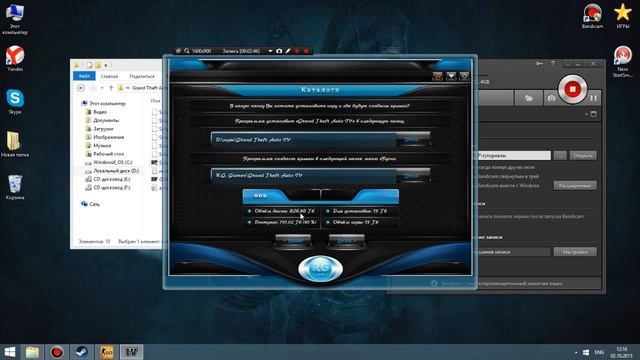
Task: Click the magnifier icon on the recording overlay bar
Action: (187, 51)
